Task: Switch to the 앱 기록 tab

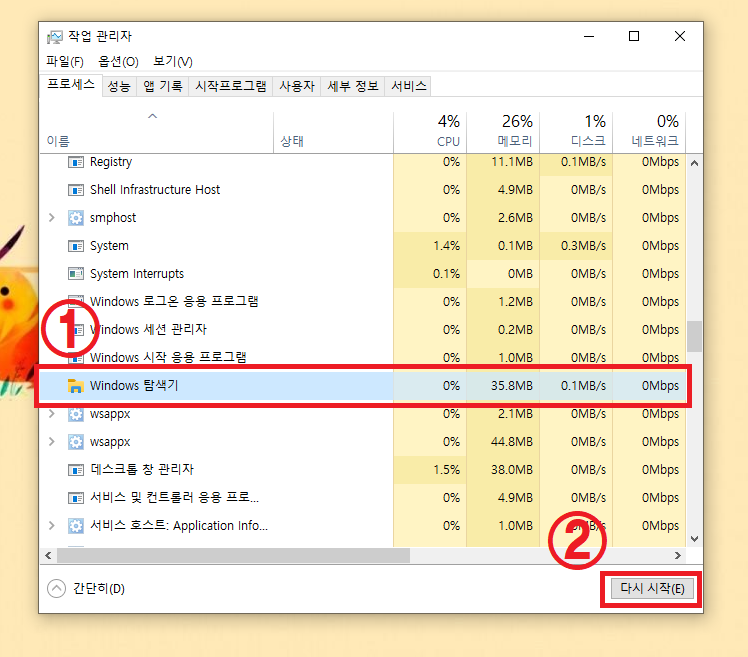Action: pyautogui.click(x=163, y=86)
